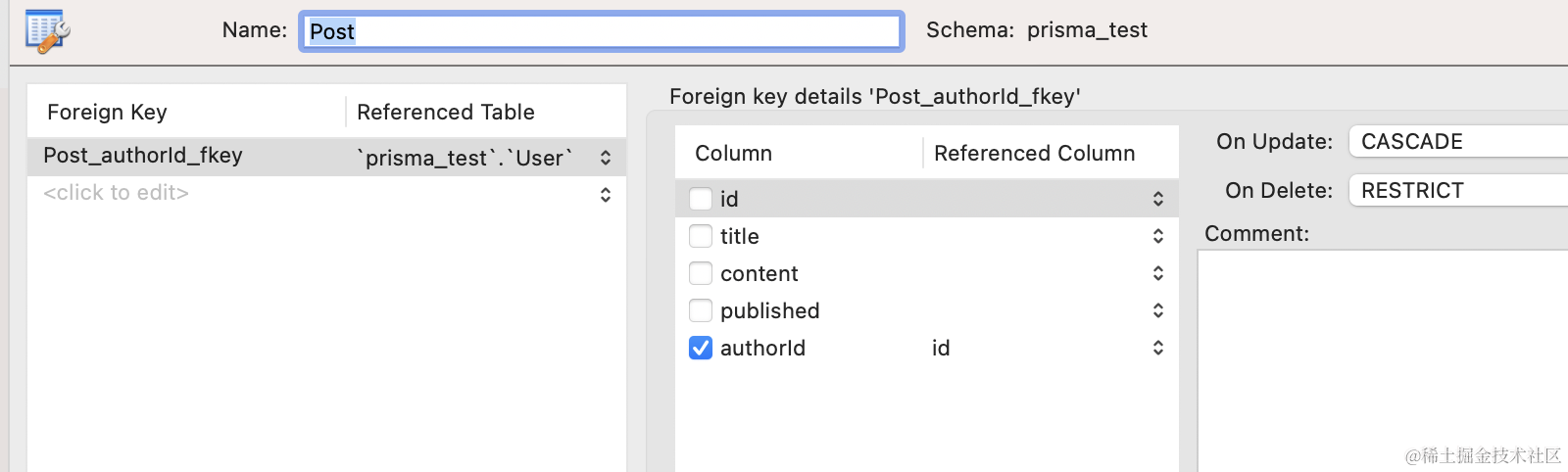Expand referenced column options for content row
This screenshot has width=1568, height=472.
(1157, 273)
